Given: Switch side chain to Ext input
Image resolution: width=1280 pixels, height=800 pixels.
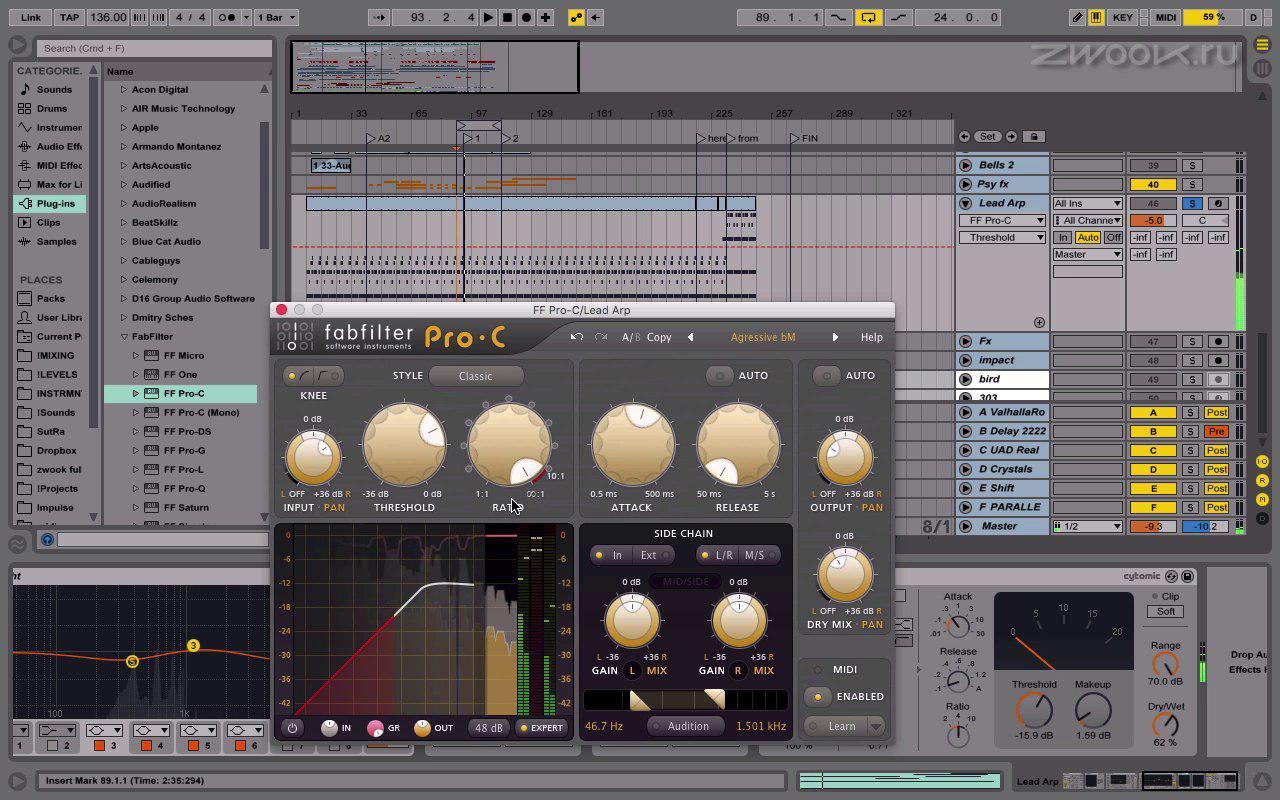Looking at the screenshot, I should (x=648, y=555).
